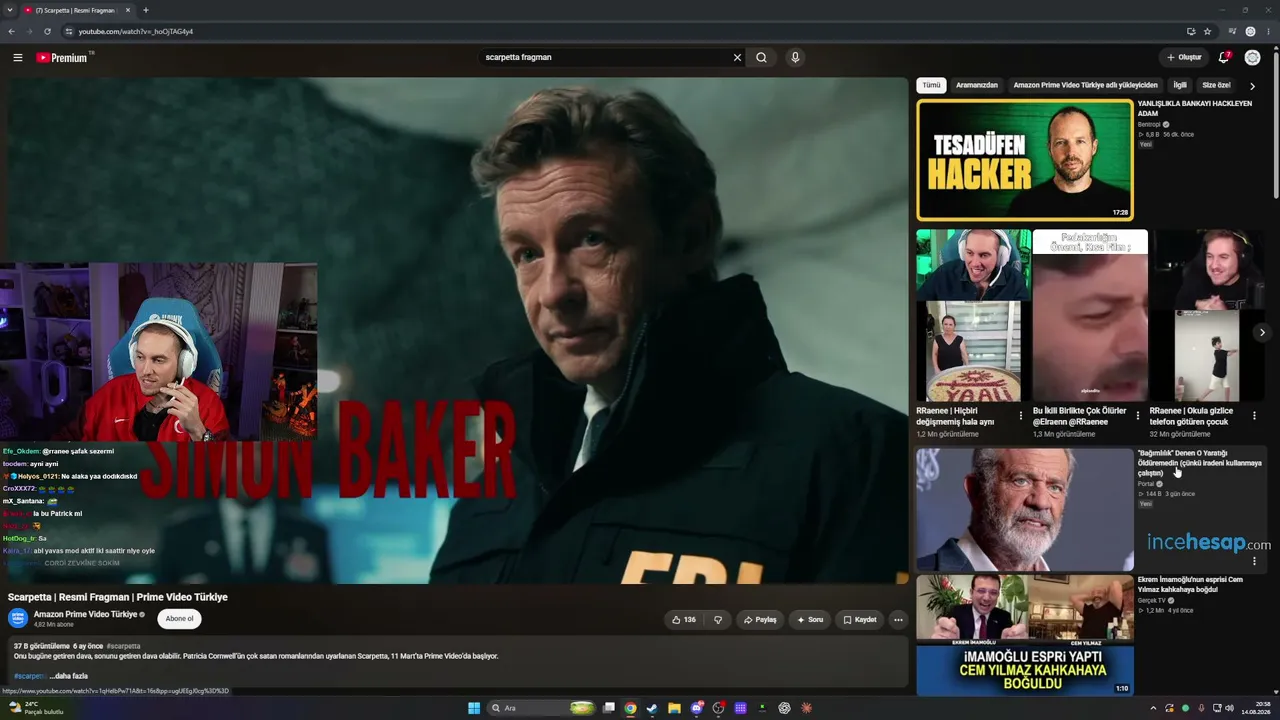Open more actions menu under video

pos(898,620)
